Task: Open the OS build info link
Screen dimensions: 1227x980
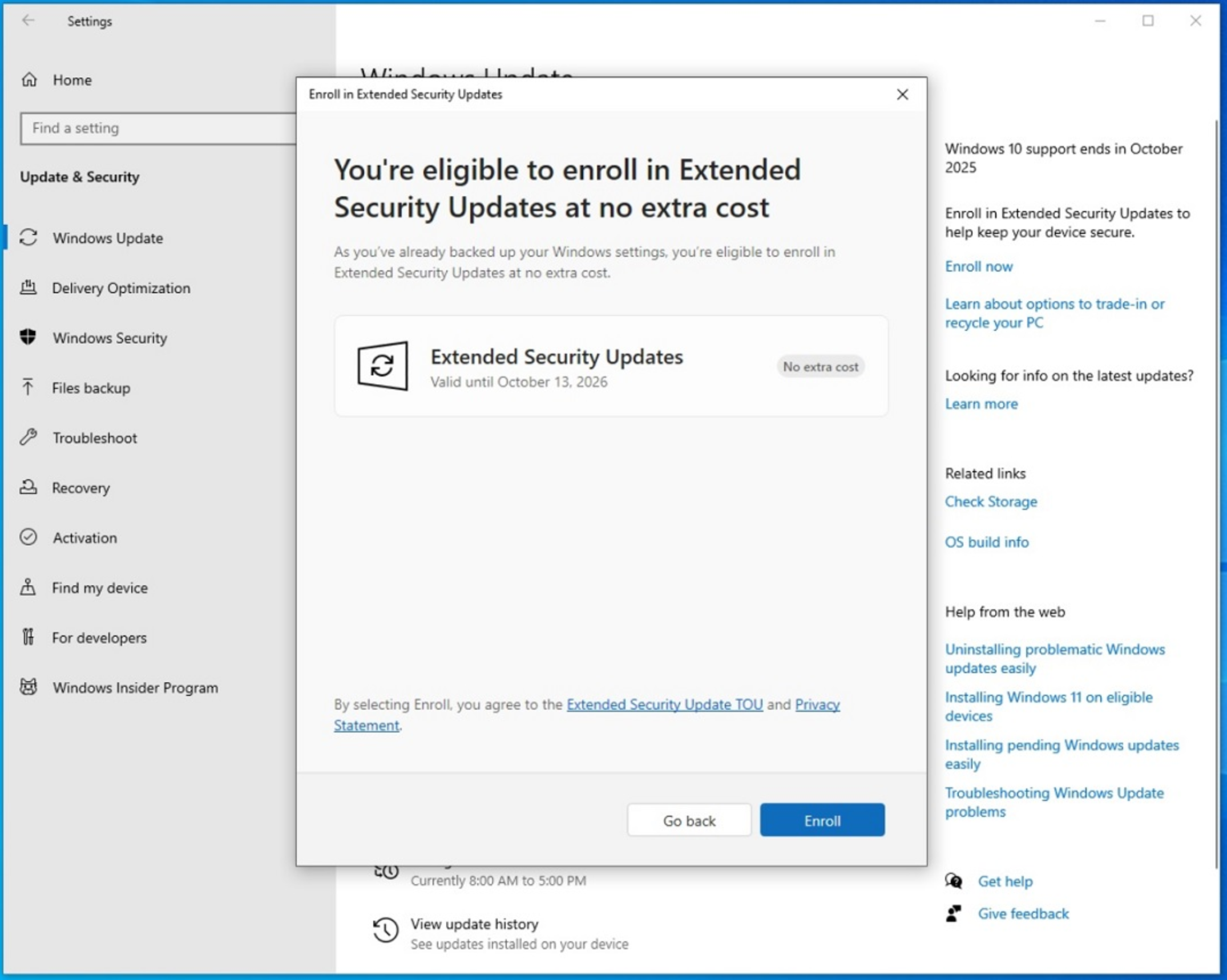Action: (x=987, y=542)
